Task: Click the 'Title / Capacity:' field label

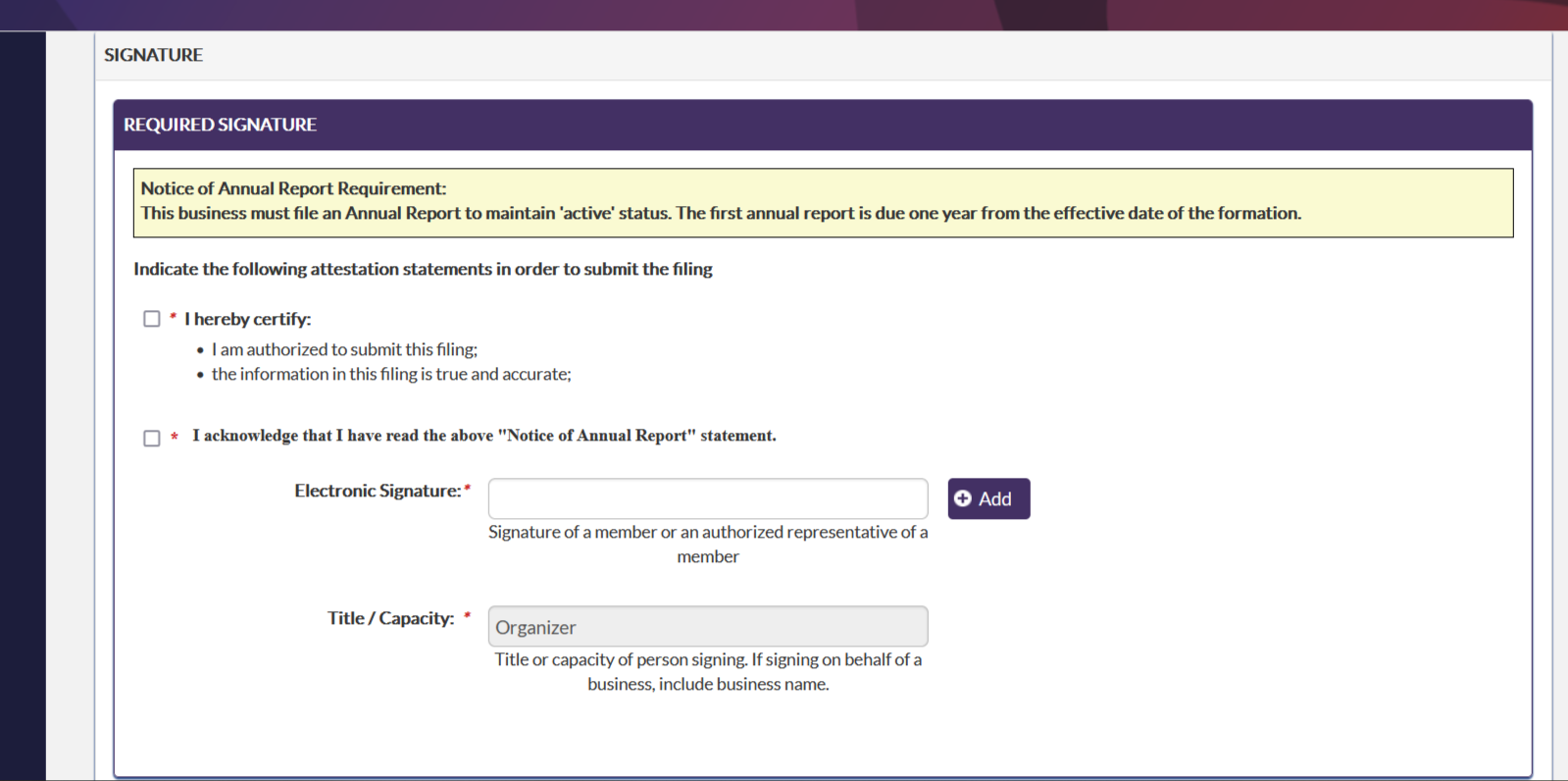Action: click(390, 618)
